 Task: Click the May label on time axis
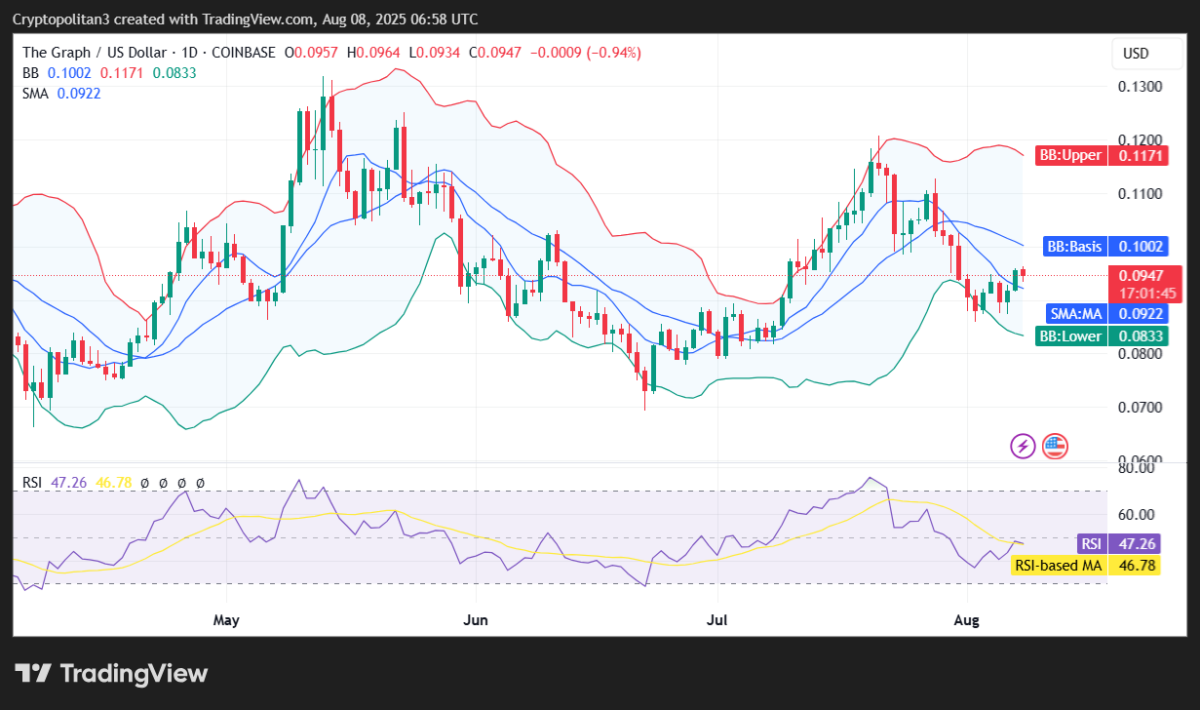click(x=227, y=620)
